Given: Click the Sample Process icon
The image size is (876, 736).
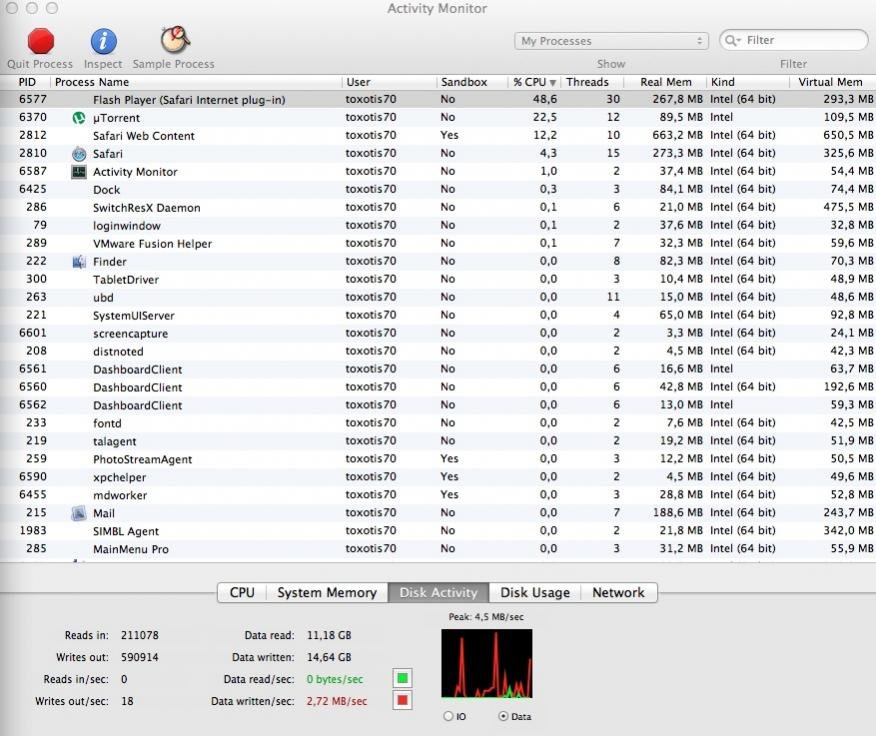Looking at the screenshot, I should pyautogui.click(x=174, y=40).
